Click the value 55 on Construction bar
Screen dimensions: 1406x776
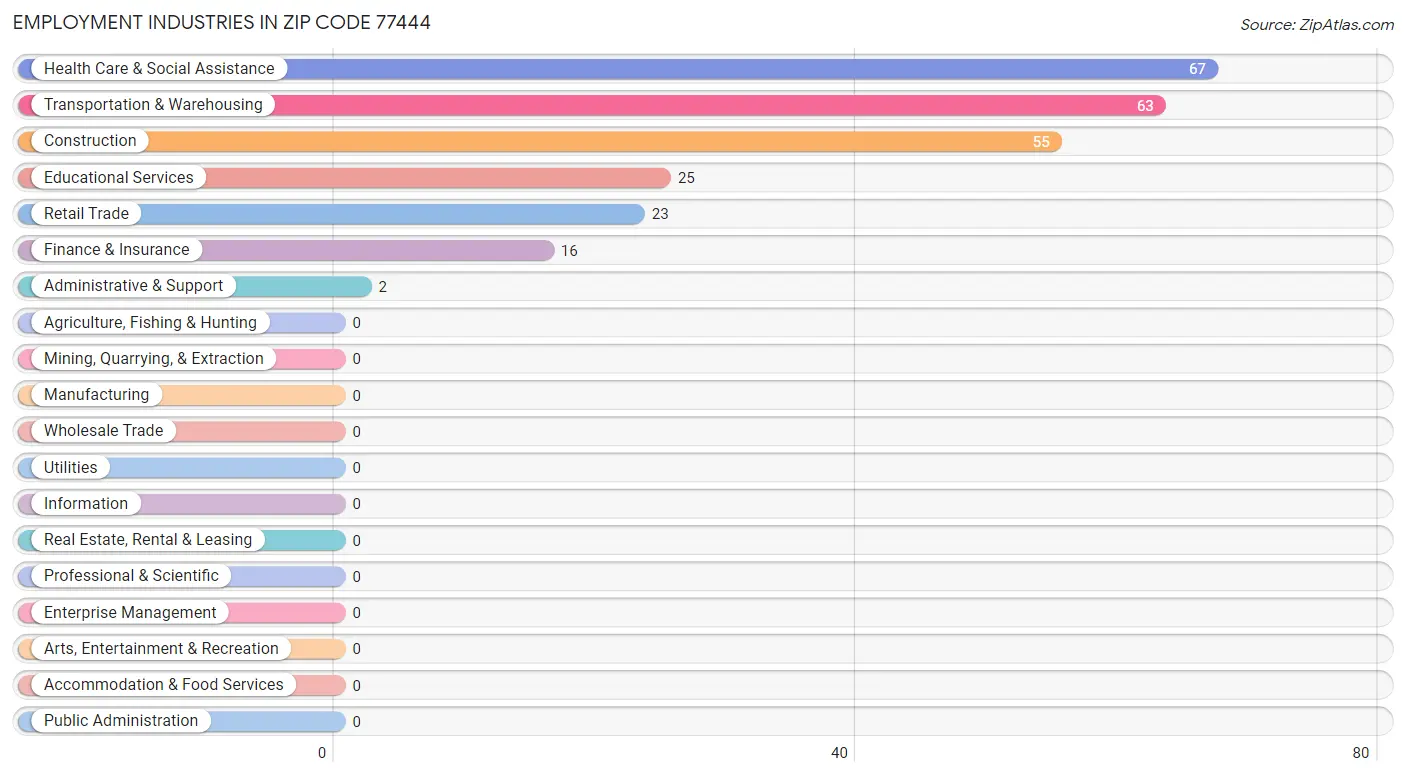coord(1041,142)
